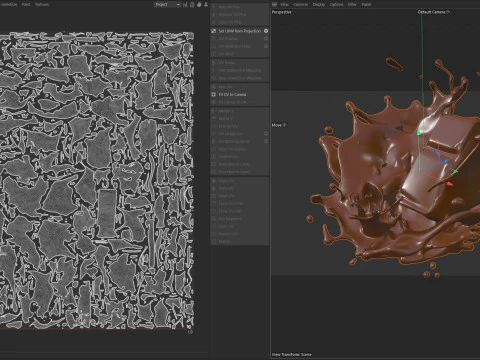Viewport: 480px width, 360px height.
Task: Select the UV Weld and Relax command
Action: [234, 46]
